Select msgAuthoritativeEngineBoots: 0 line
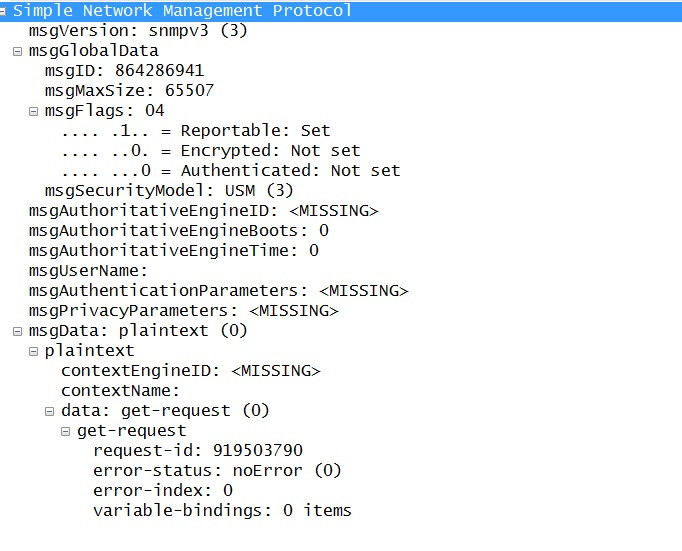 (x=179, y=231)
